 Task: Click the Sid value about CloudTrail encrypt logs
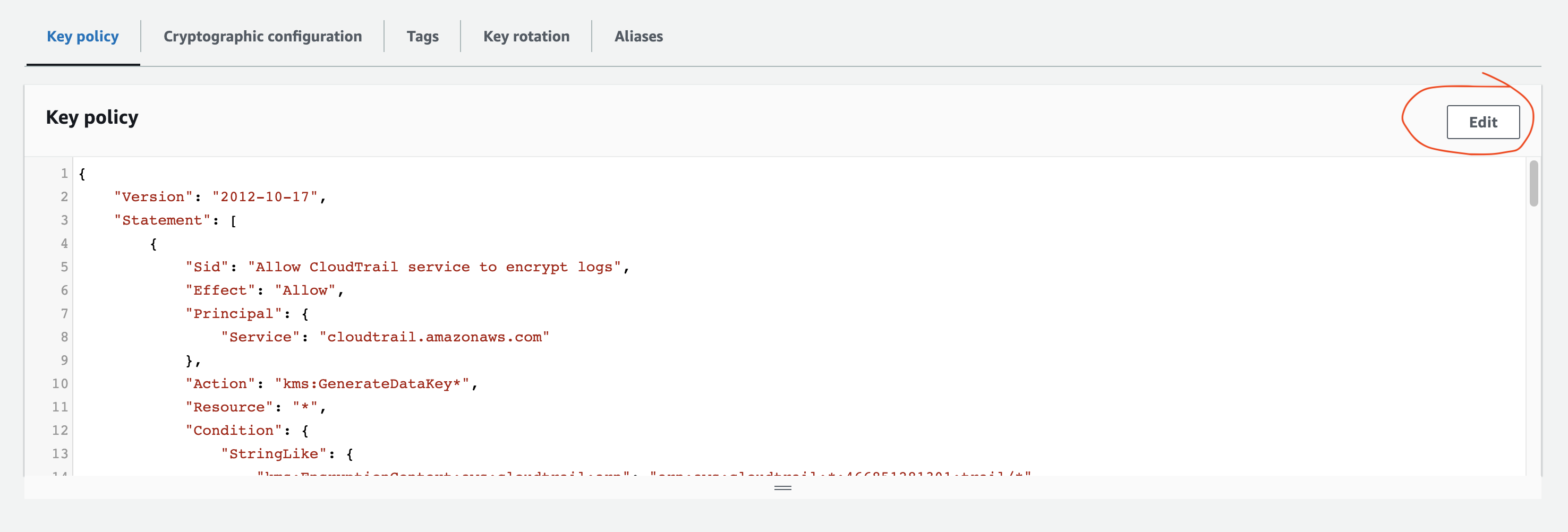(x=434, y=267)
